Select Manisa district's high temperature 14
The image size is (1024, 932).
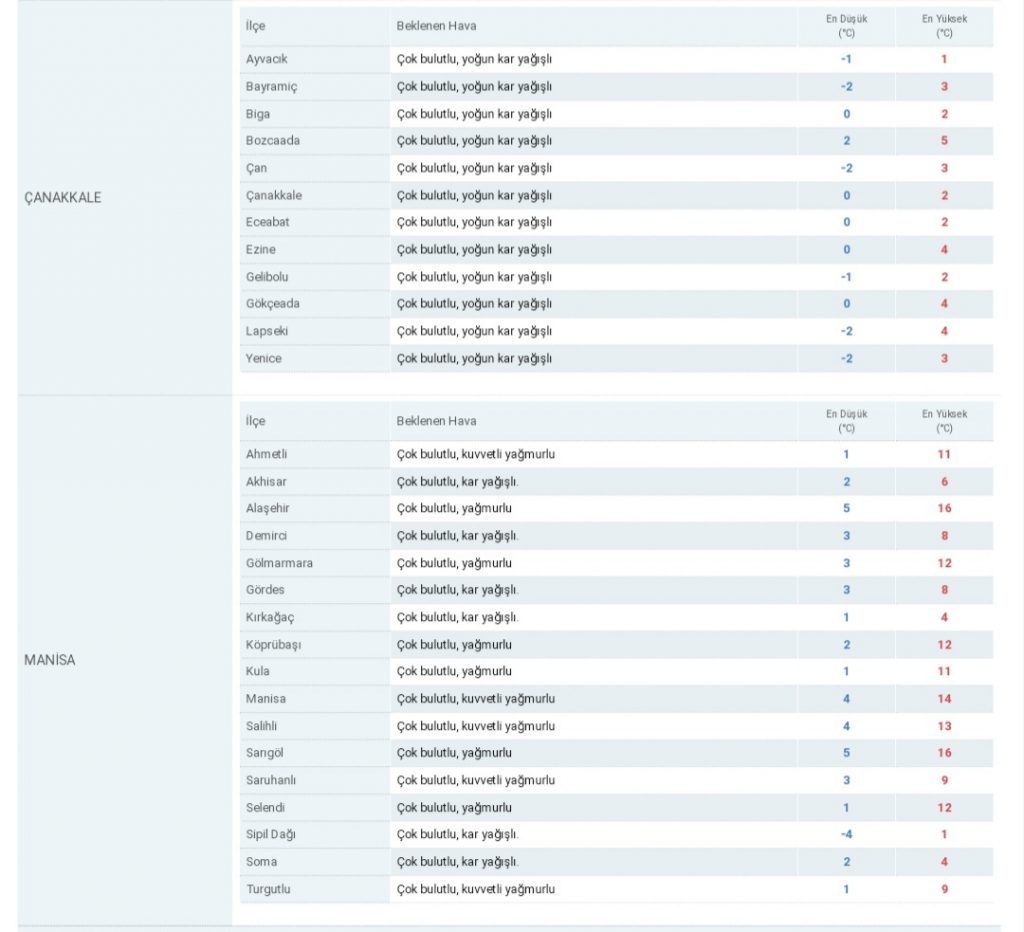click(944, 699)
